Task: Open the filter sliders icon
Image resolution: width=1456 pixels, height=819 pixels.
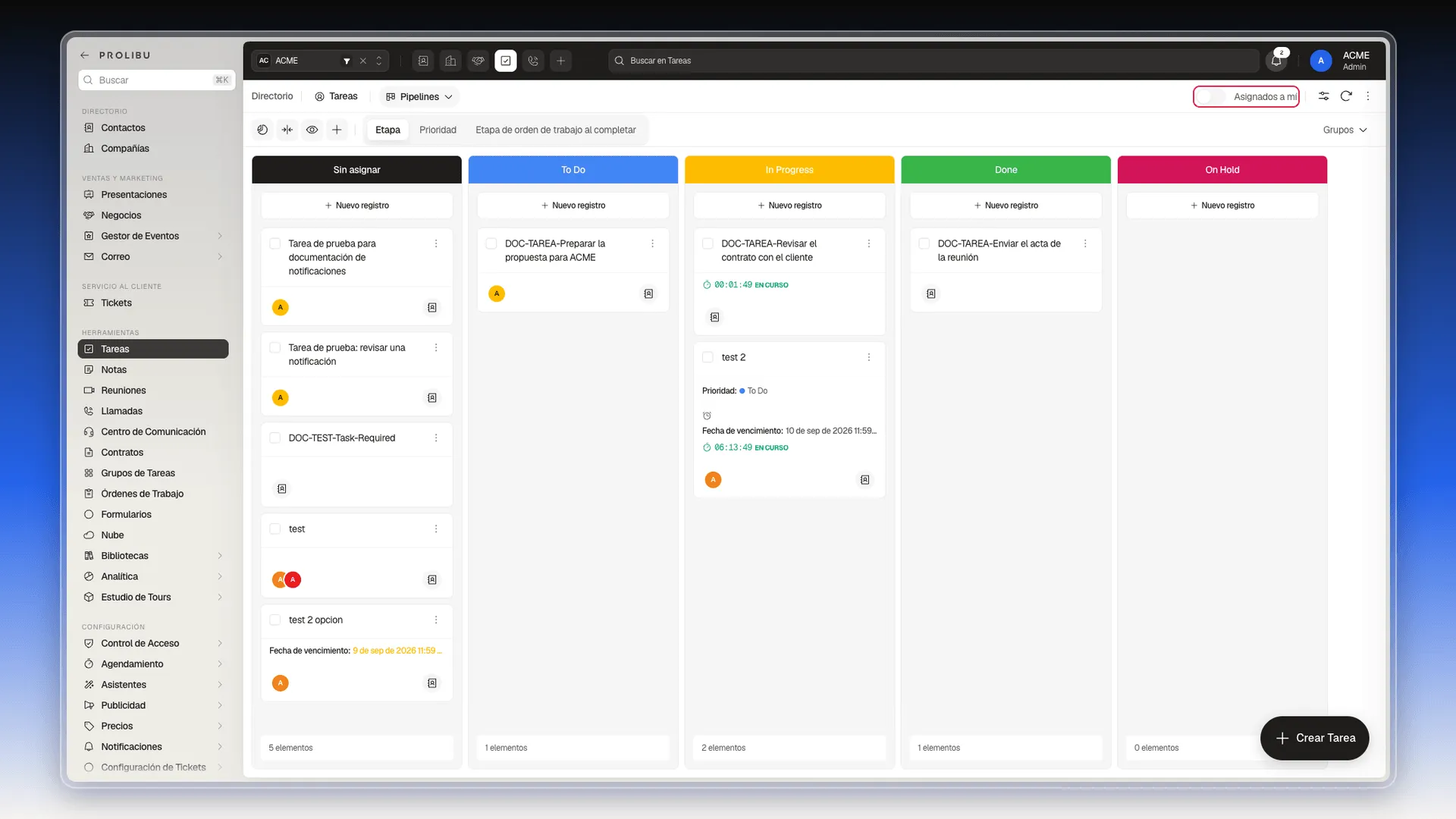Action: pyautogui.click(x=1323, y=96)
